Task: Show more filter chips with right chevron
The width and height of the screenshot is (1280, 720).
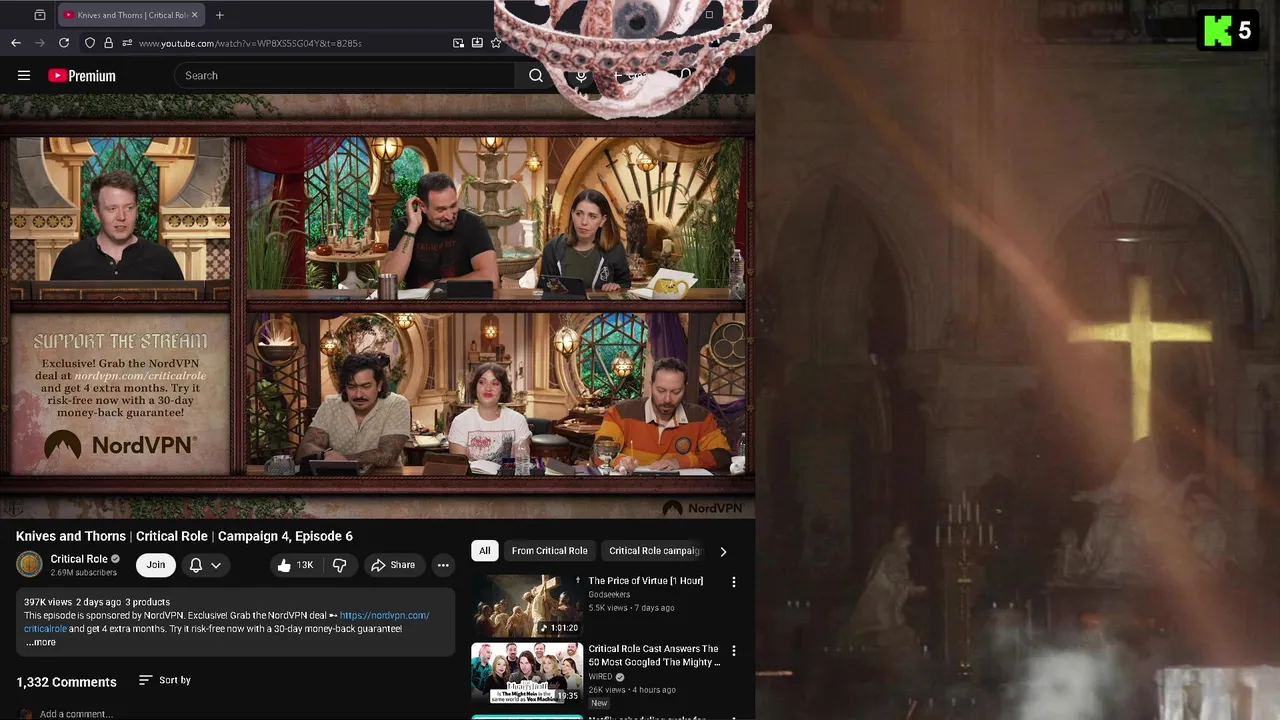Action: point(723,551)
